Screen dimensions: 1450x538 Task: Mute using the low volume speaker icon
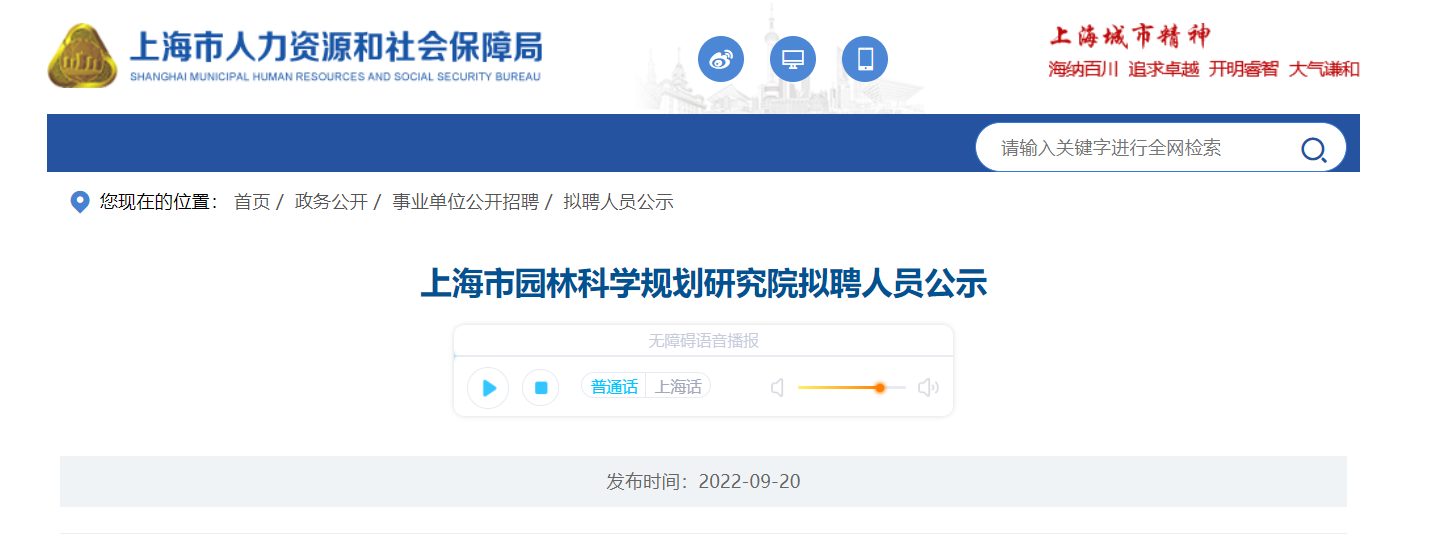[x=777, y=388]
